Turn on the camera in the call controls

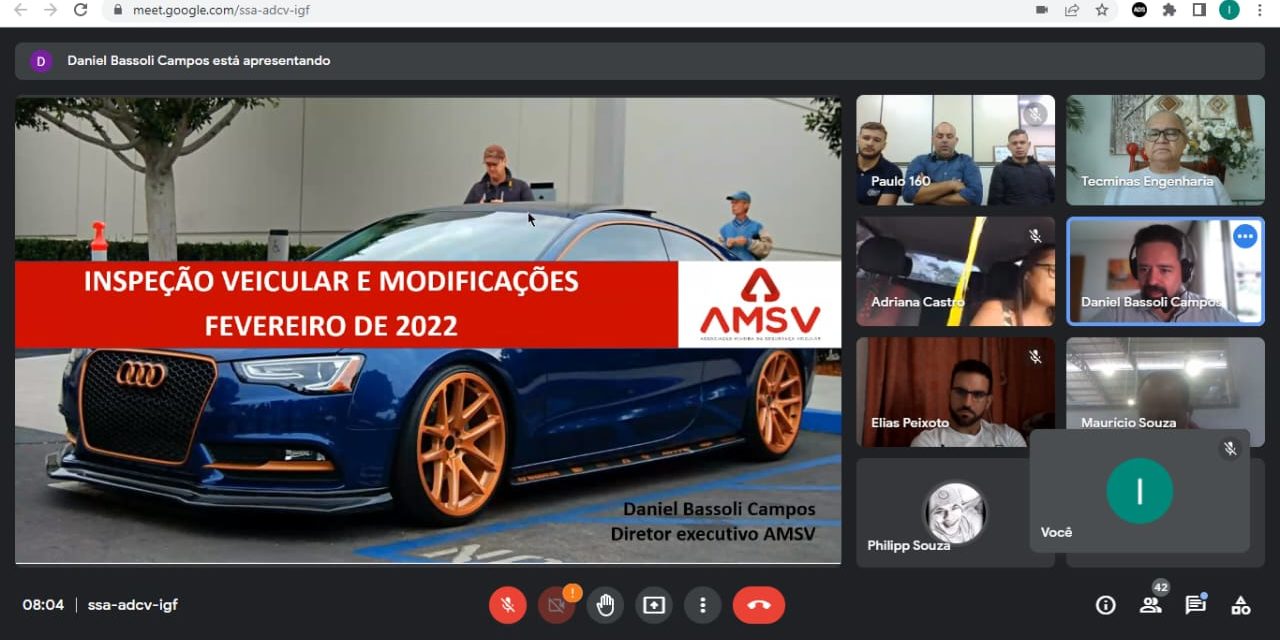[557, 605]
